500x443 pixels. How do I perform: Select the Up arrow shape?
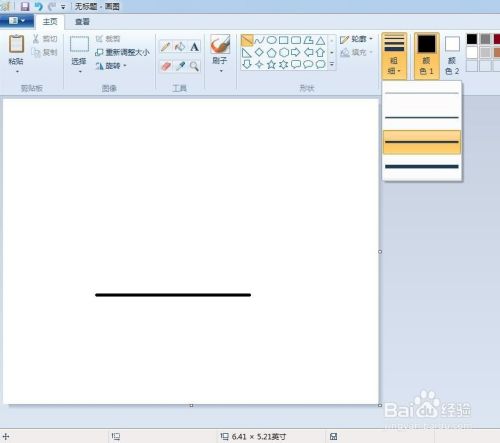click(x=320, y=52)
